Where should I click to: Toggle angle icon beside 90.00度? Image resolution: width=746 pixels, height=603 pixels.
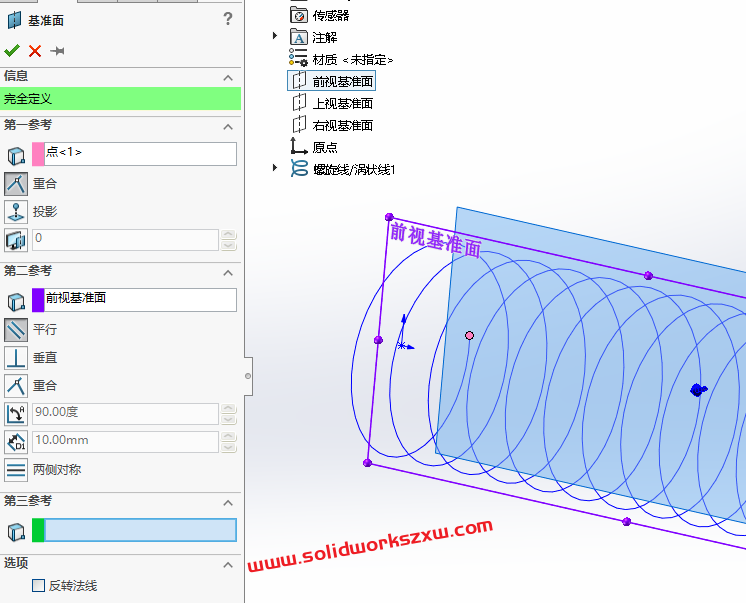coord(16,414)
